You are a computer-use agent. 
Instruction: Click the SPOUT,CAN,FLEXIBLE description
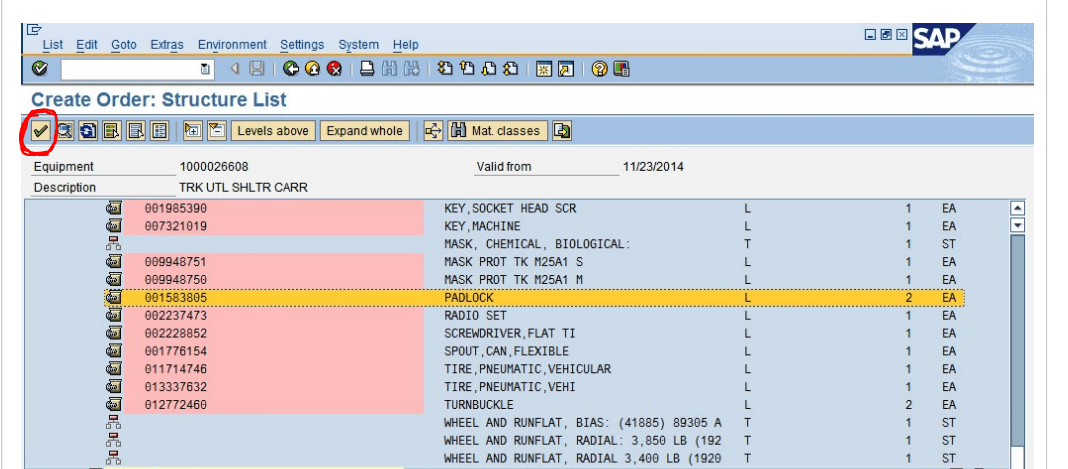coord(506,351)
